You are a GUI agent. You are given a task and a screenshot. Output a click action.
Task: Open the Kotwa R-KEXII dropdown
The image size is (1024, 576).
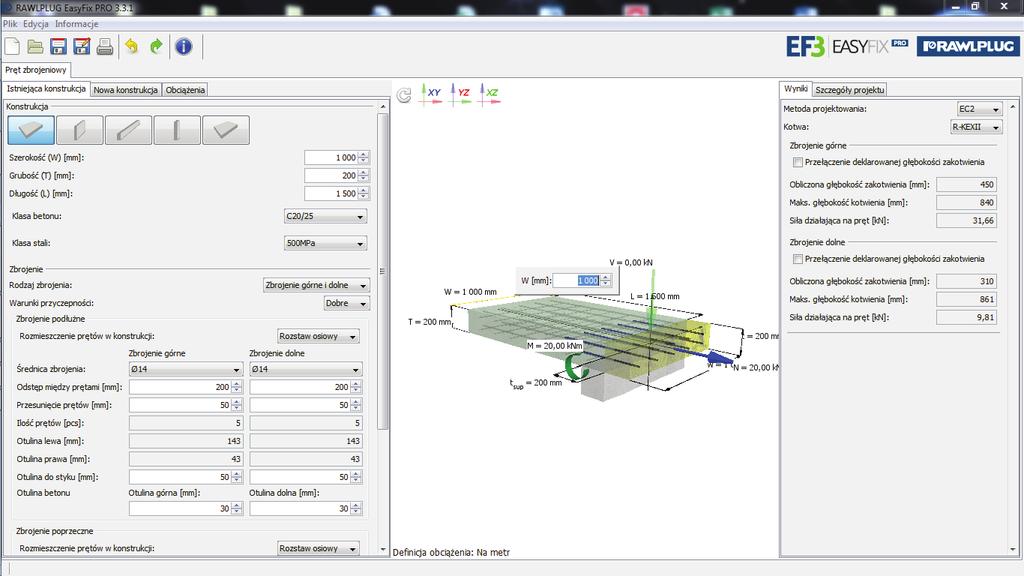pos(976,127)
